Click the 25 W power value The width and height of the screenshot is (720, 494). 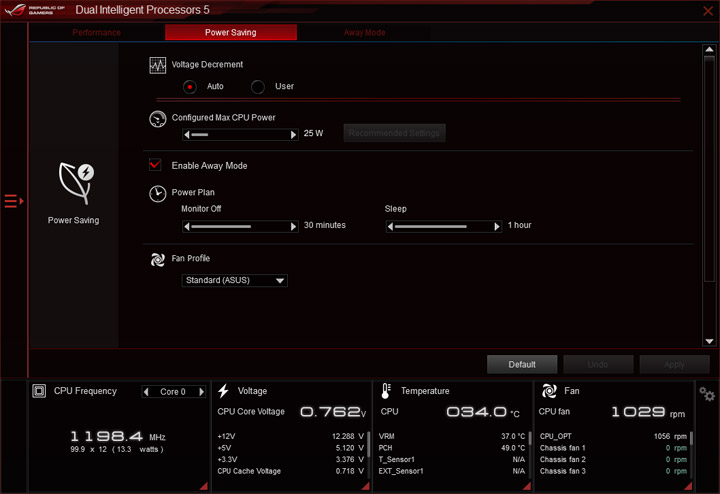pyautogui.click(x=313, y=133)
